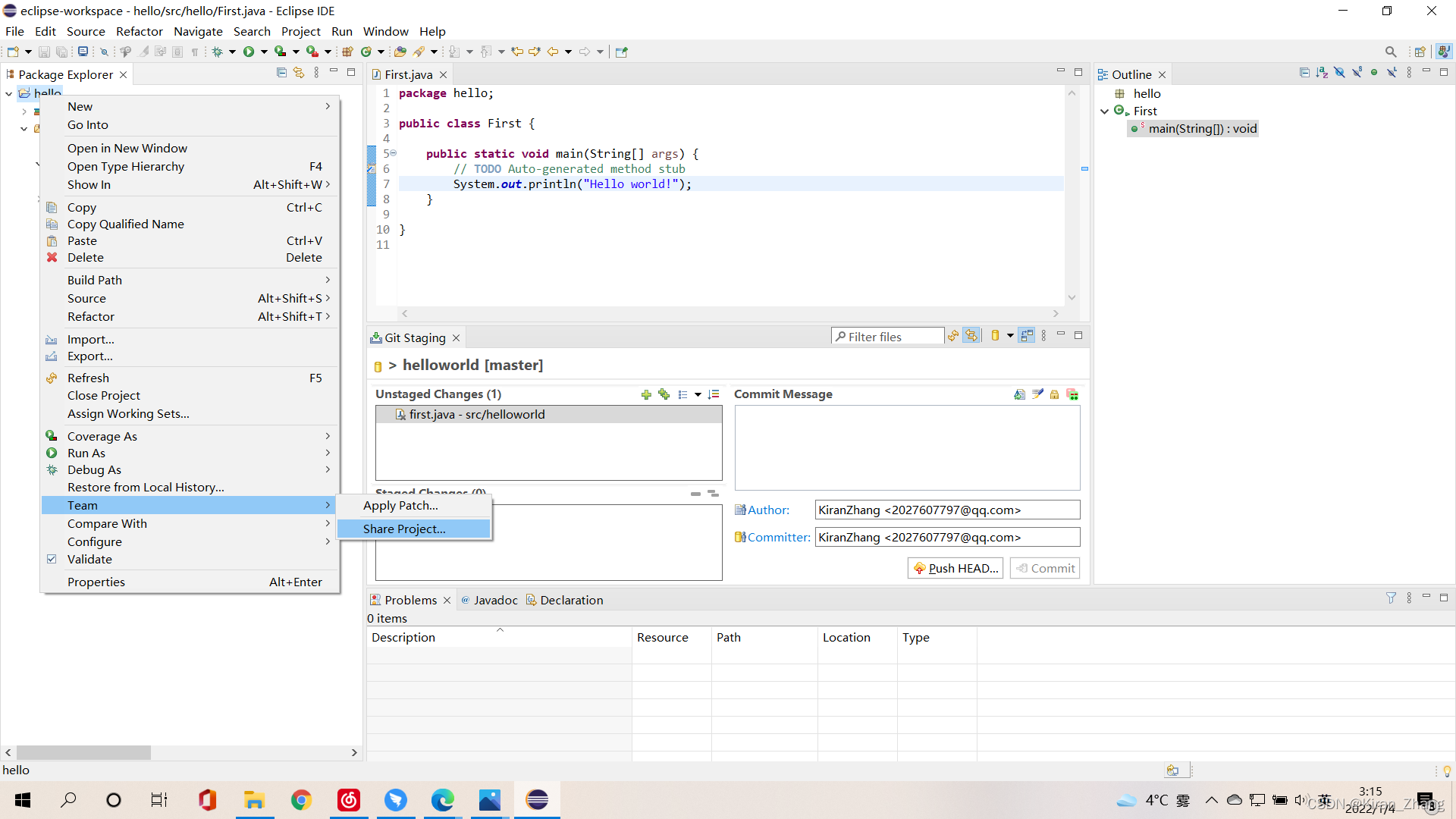This screenshot has height=819, width=1456.
Task: Click the Amend commit icon
Action: pyautogui.click(x=1019, y=394)
